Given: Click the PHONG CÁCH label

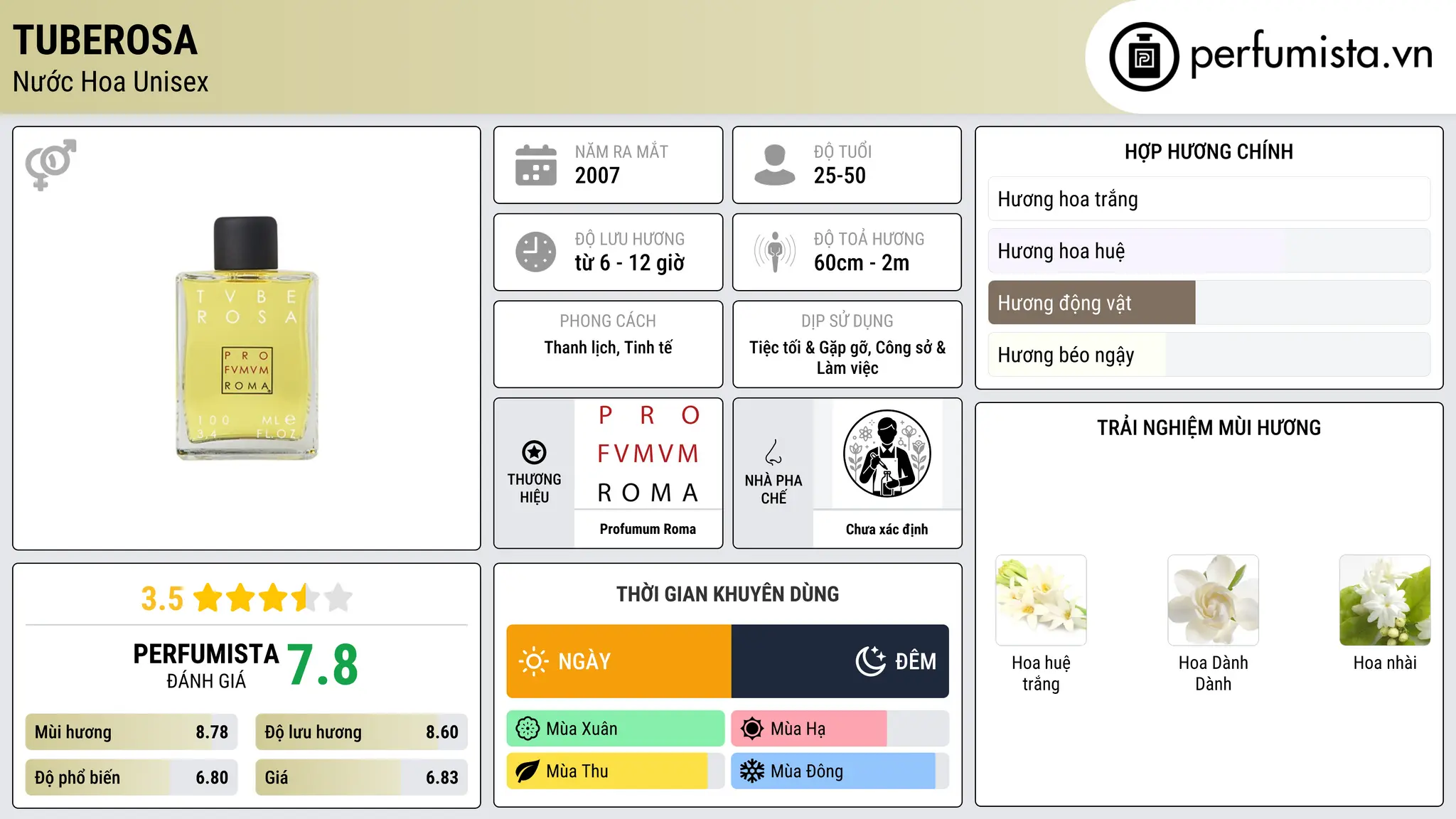Looking at the screenshot, I should click(608, 321).
